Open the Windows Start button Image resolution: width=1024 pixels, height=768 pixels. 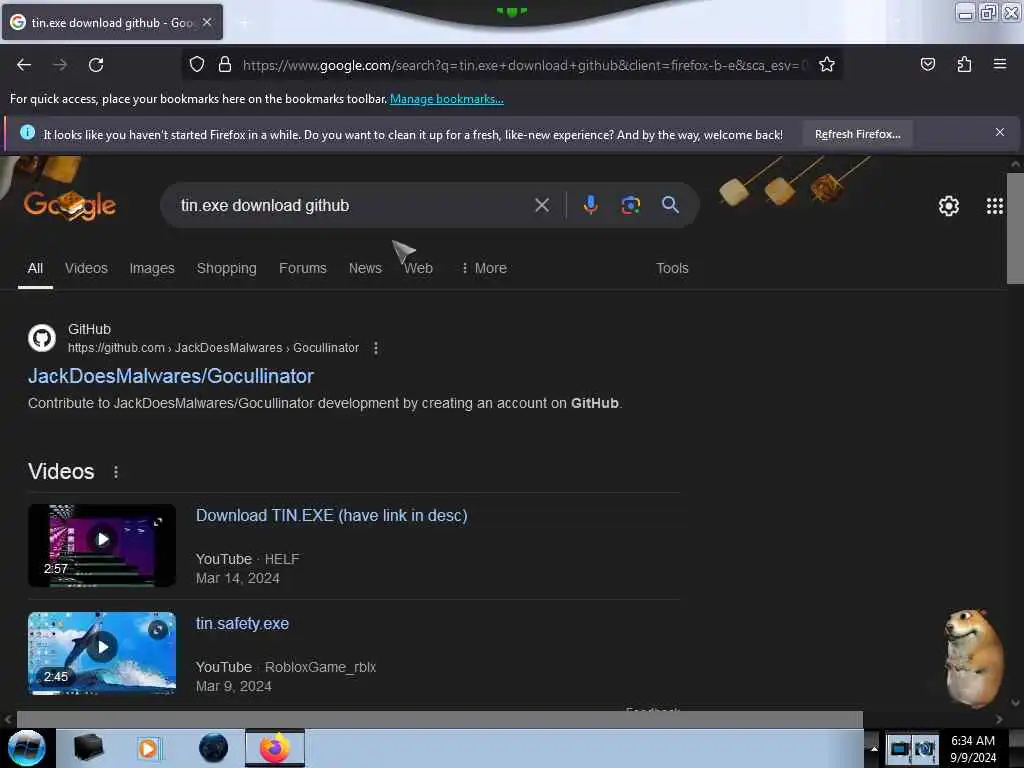tap(26, 748)
